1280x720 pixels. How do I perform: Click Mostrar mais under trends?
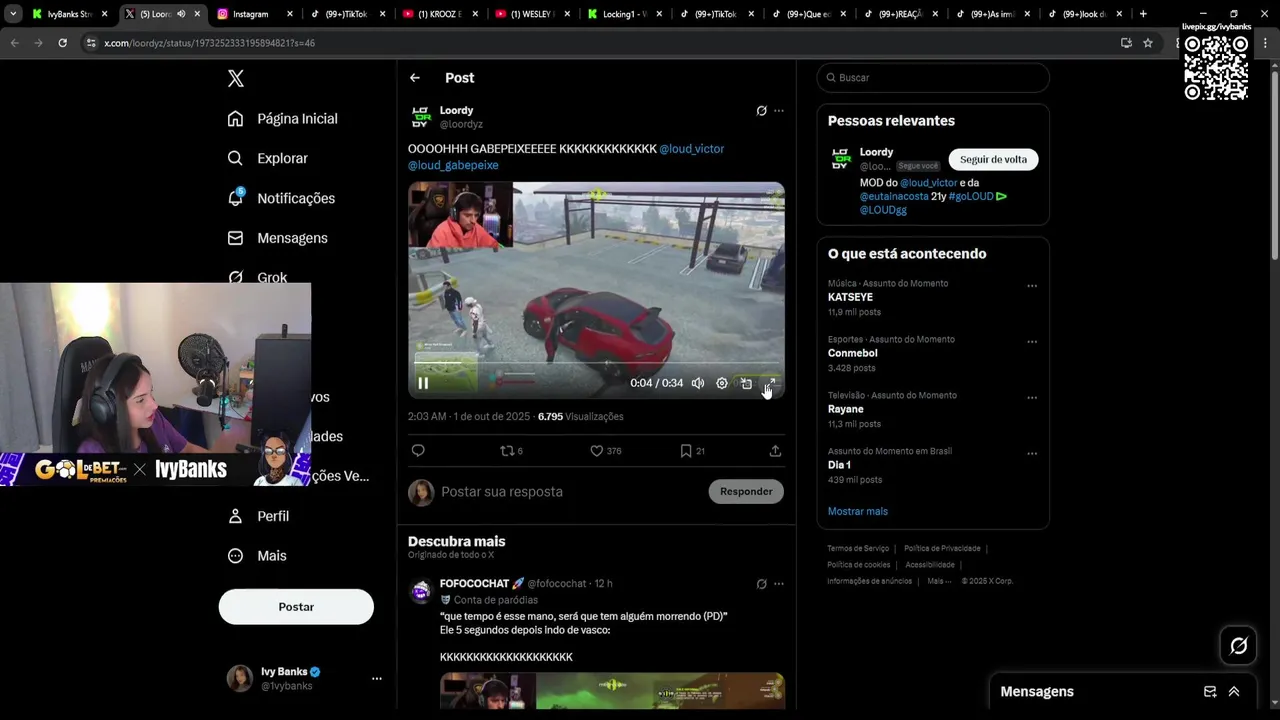click(x=858, y=511)
